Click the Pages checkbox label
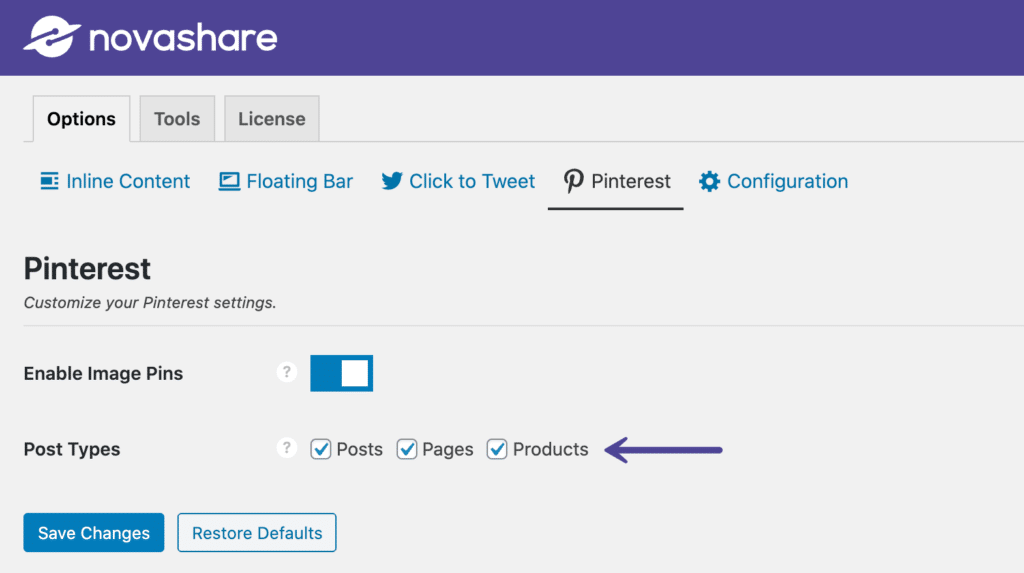The width and height of the screenshot is (1024, 573). point(448,450)
